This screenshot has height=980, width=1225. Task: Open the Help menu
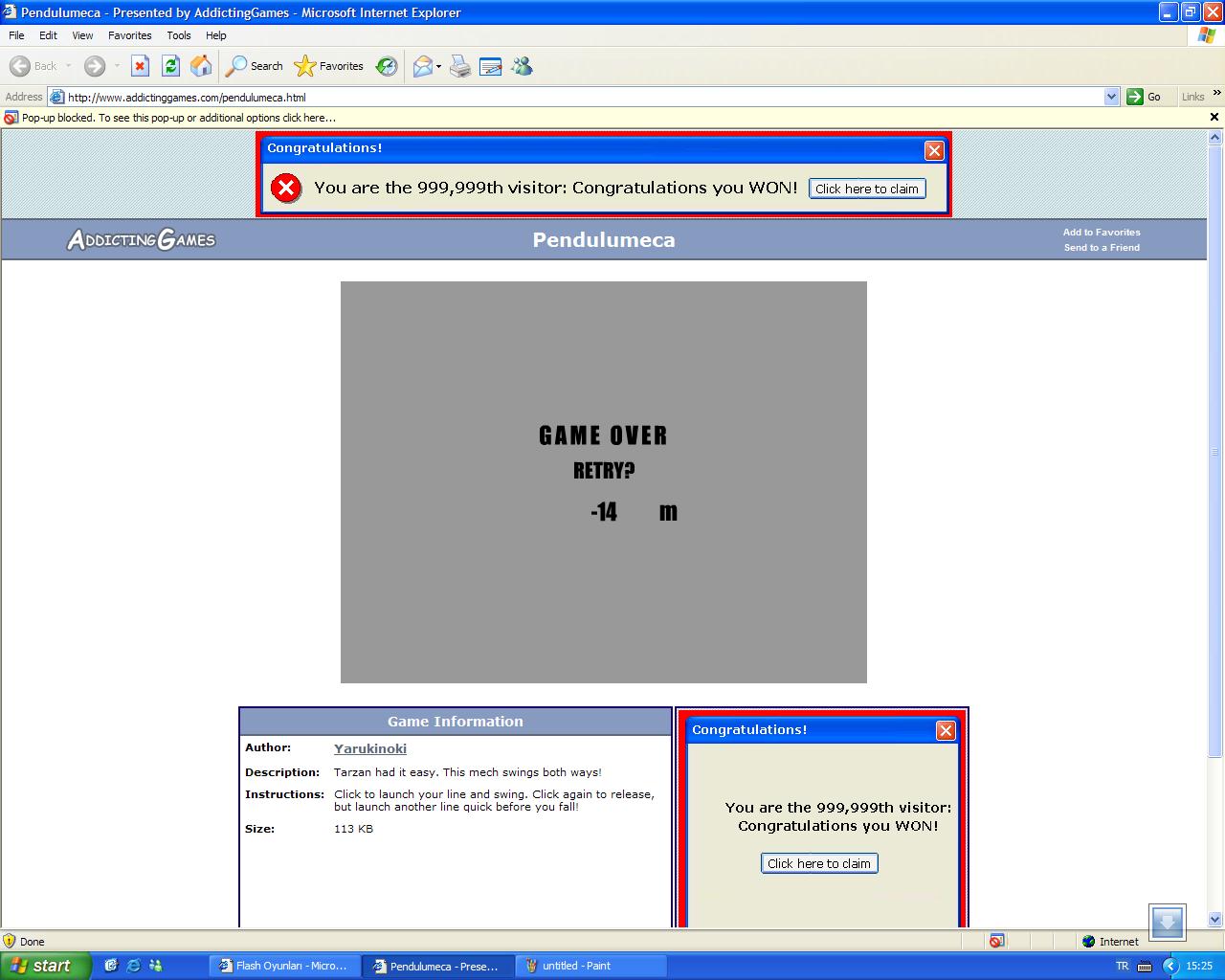coord(216,35)
